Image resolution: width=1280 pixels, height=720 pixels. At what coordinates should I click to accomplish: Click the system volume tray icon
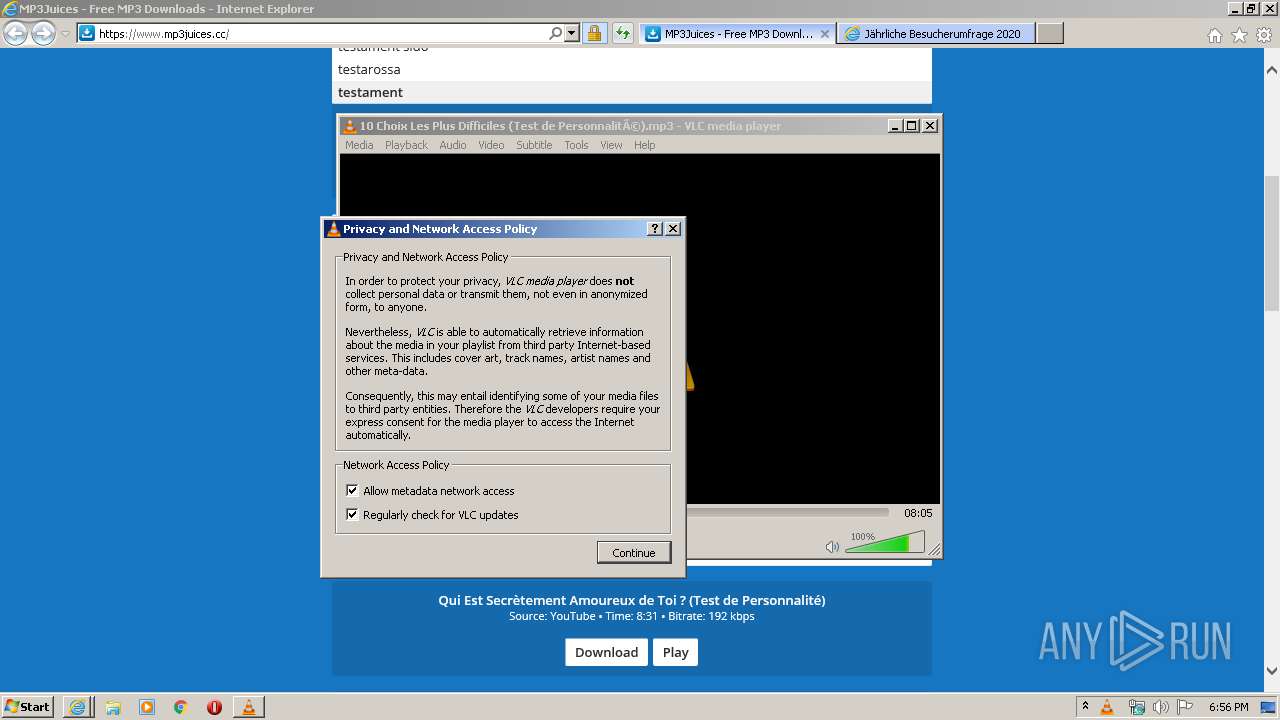click(1161, 707)
